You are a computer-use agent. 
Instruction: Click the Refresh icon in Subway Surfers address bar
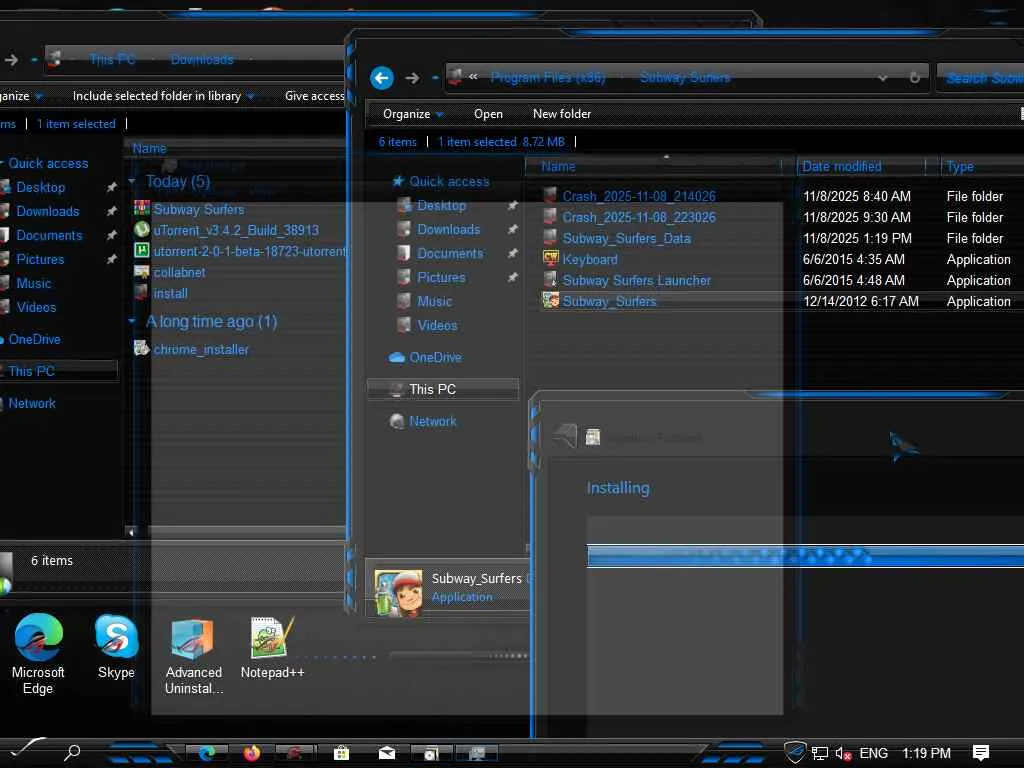(914, 78)
